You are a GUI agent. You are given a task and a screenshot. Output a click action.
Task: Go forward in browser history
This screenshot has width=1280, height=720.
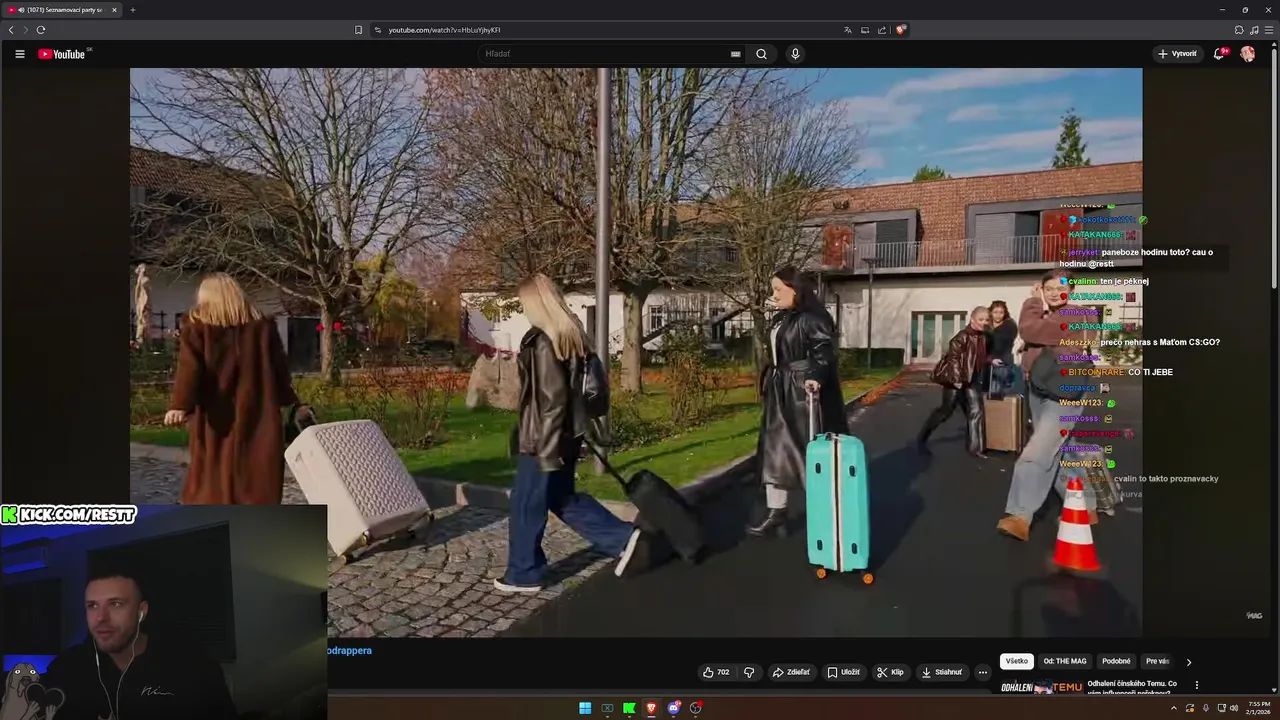[25, 30]
